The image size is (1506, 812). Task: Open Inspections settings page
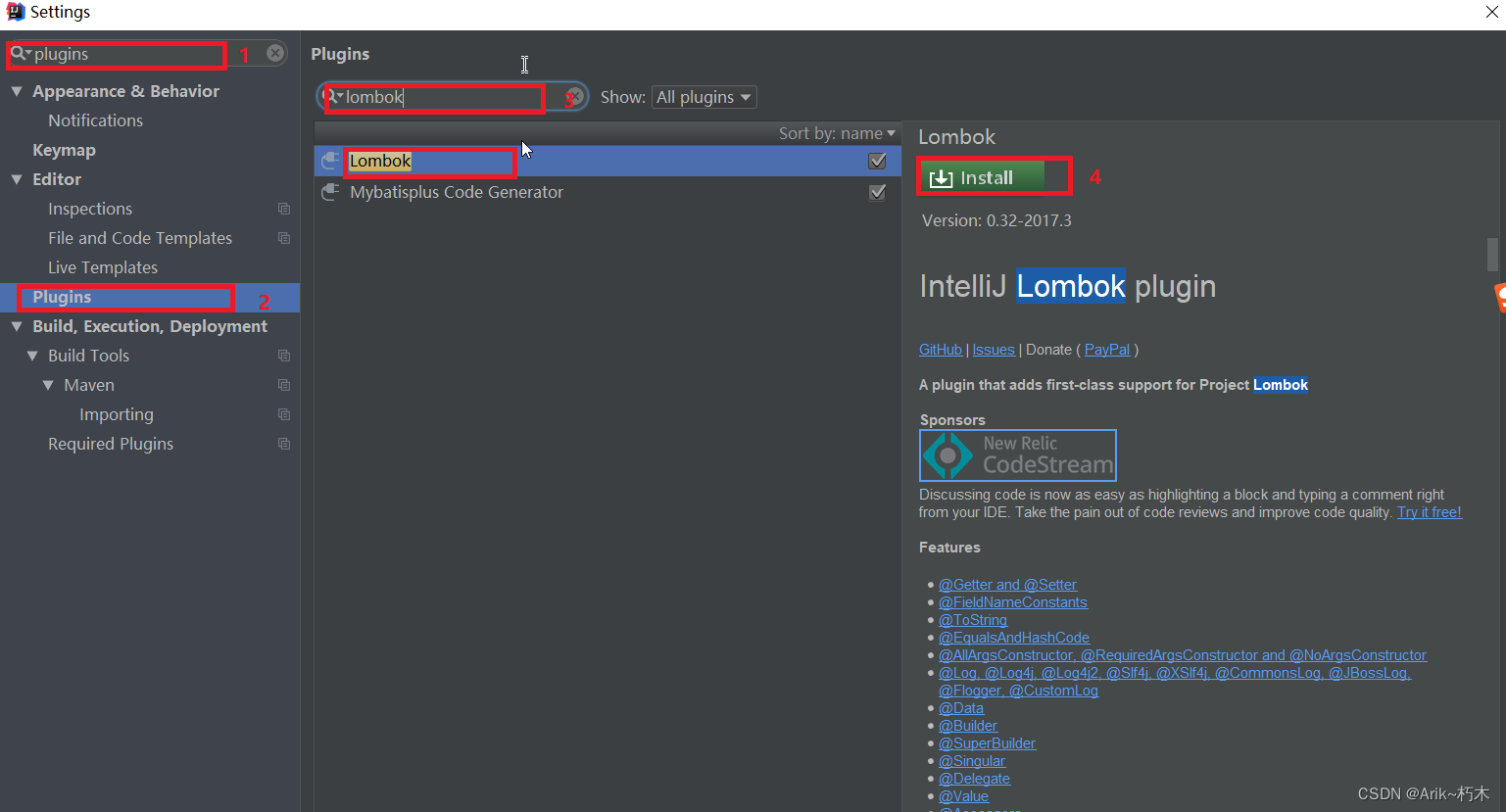coord(90,209)
